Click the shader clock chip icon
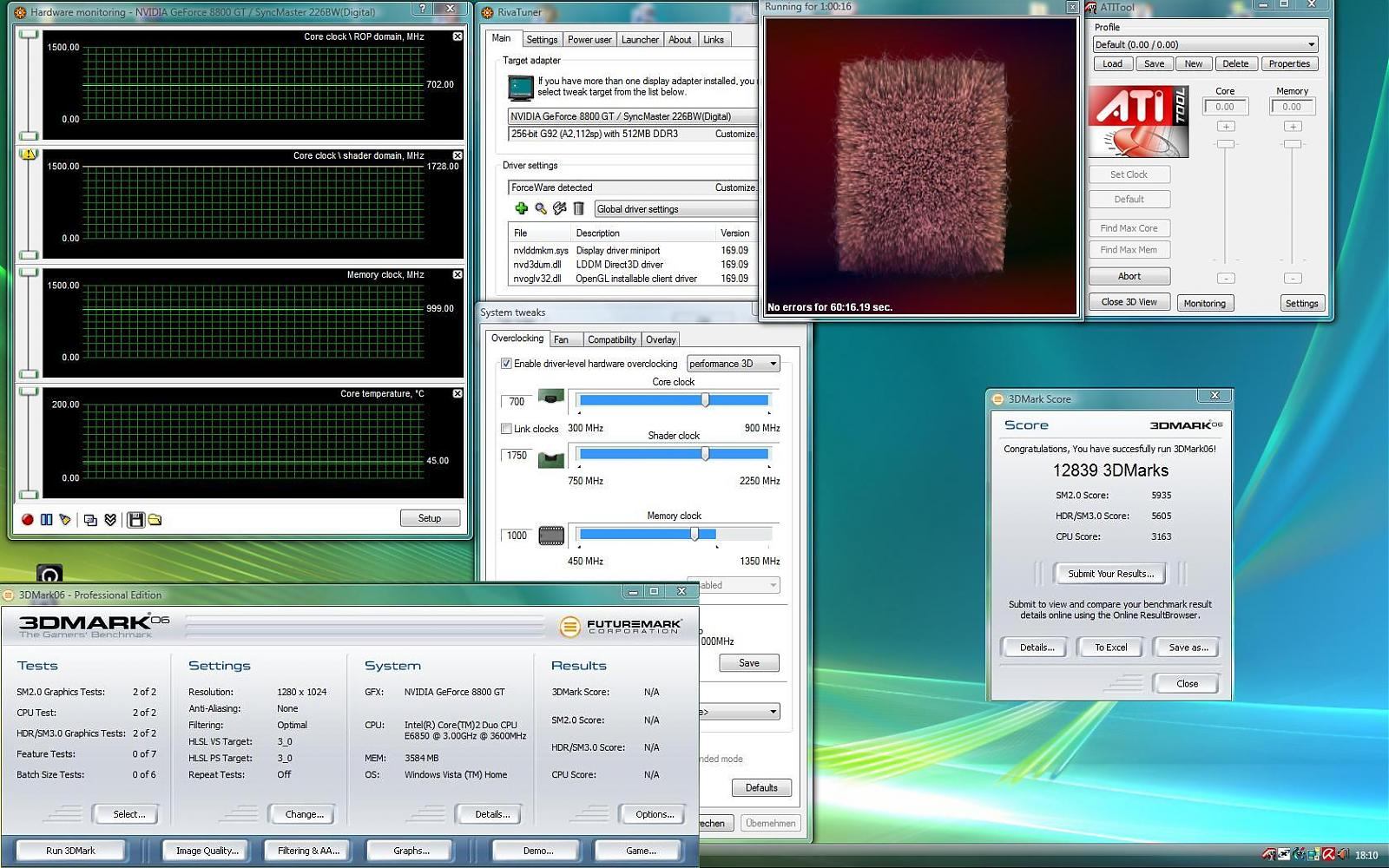 click(x=551, y=459)
